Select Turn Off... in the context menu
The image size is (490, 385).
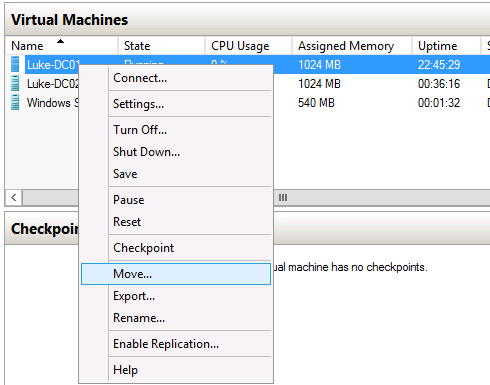click(x=176, y=130)
